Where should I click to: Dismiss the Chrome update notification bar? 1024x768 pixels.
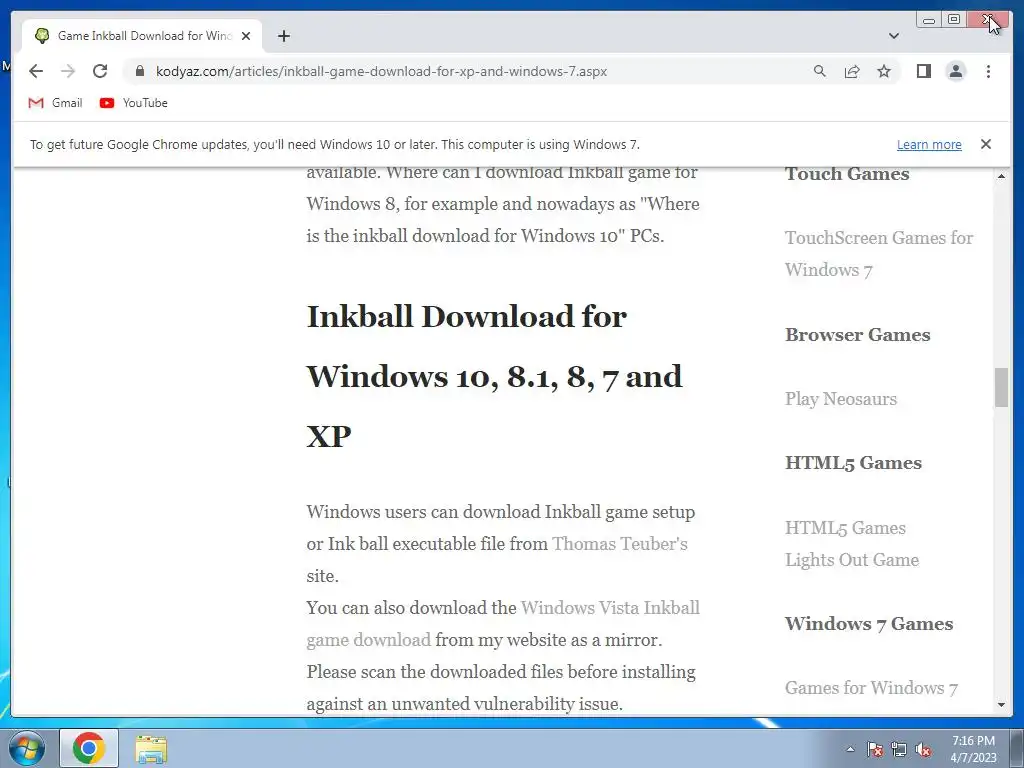(985, 144)
